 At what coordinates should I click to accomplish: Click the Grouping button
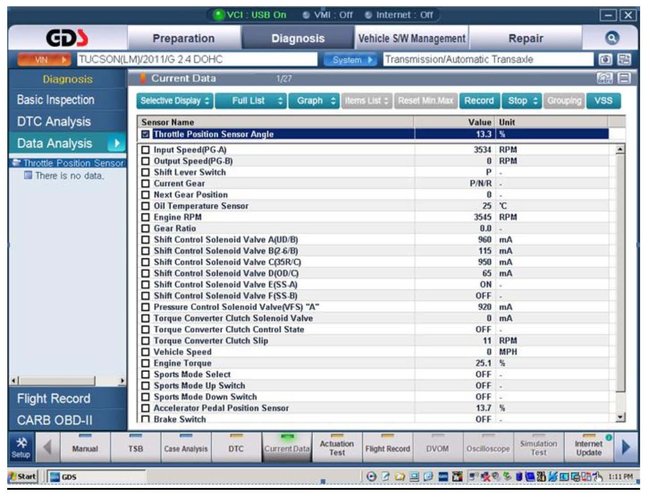click(564, 101)
